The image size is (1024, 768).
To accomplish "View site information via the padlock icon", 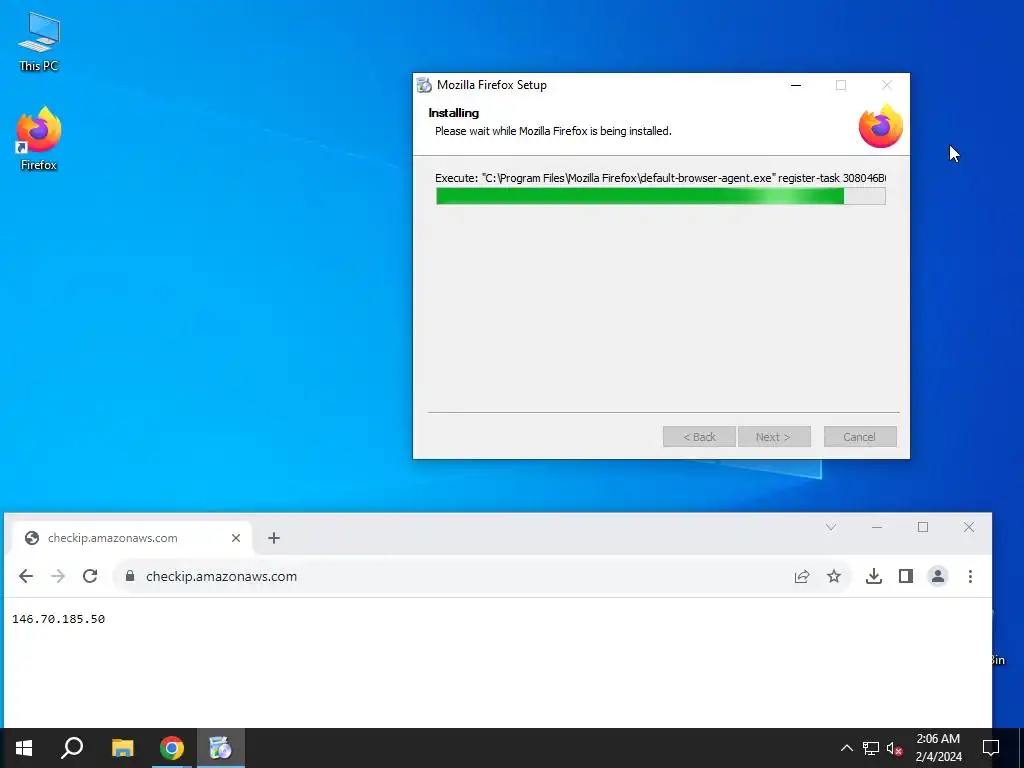I will tap(130, 576).
